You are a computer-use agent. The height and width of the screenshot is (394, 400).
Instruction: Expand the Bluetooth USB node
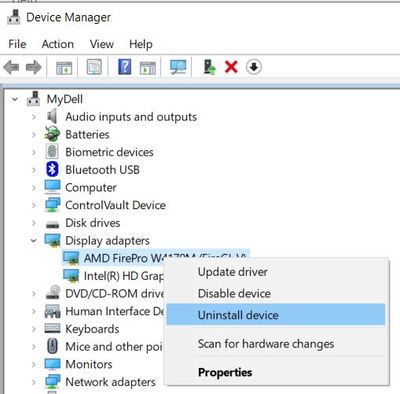tap(34, 170)
